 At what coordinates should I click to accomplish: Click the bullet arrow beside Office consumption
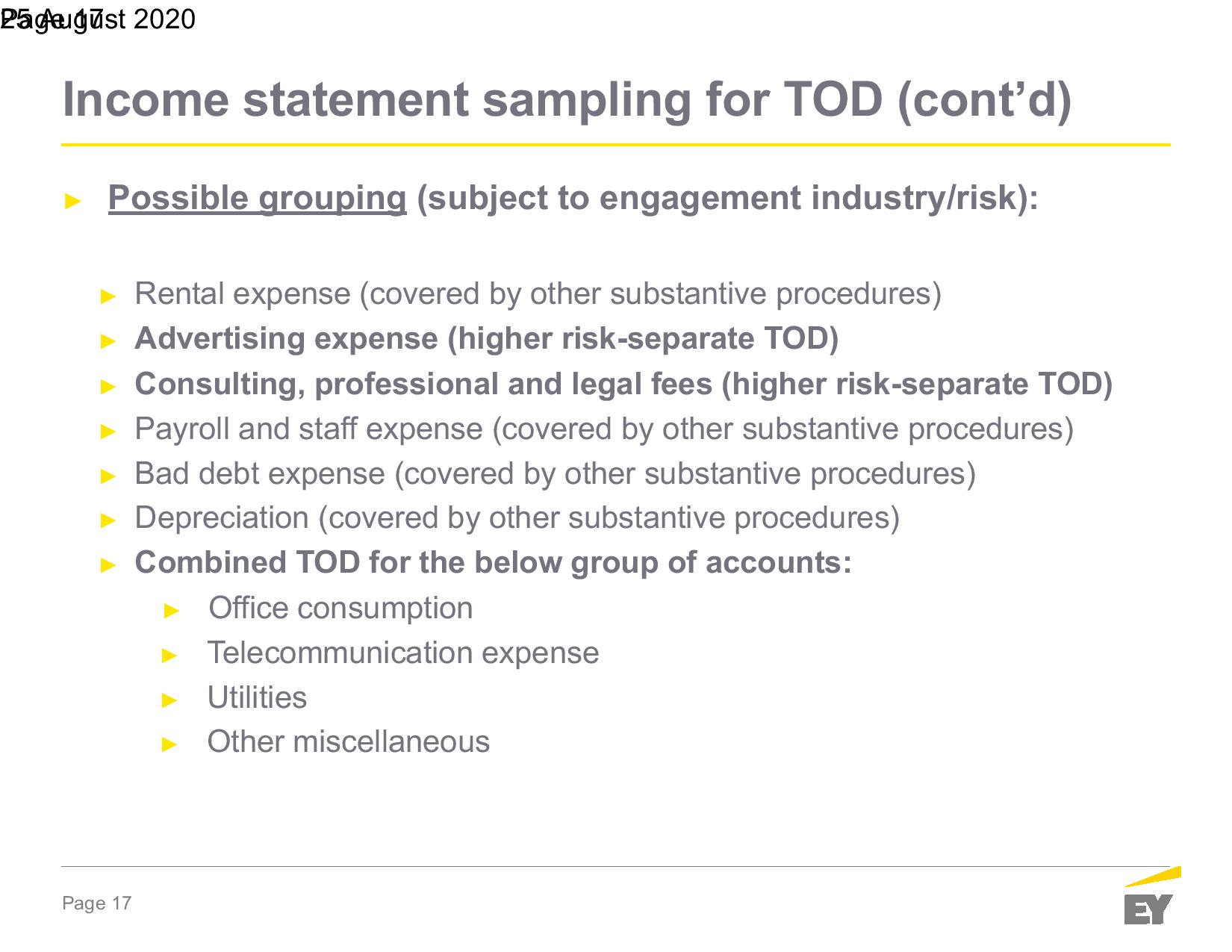coord(172,612)
